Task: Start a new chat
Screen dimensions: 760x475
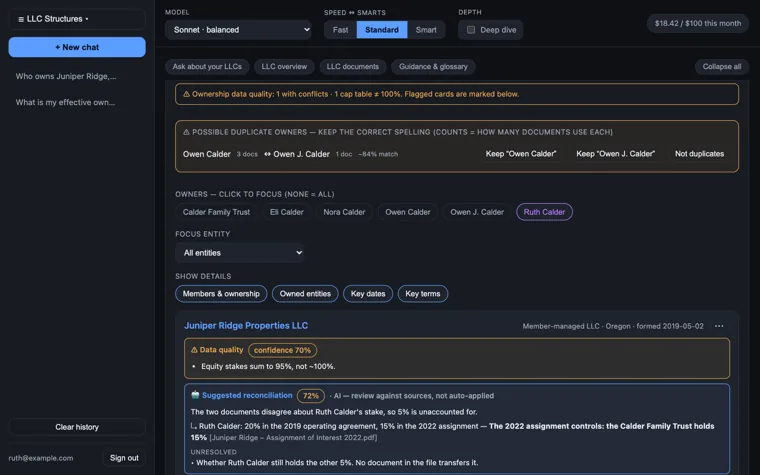Action: [77, 47]
